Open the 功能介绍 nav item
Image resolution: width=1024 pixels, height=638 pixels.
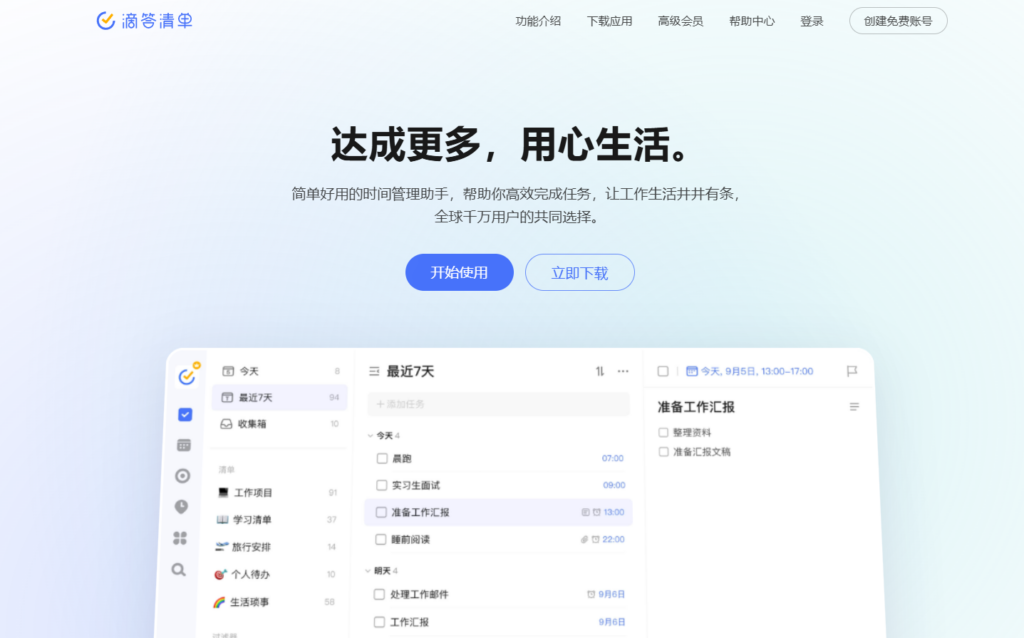[x=536, y=20]
